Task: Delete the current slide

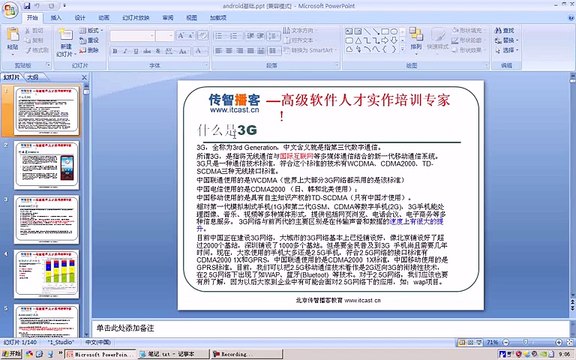Action: 89,50
